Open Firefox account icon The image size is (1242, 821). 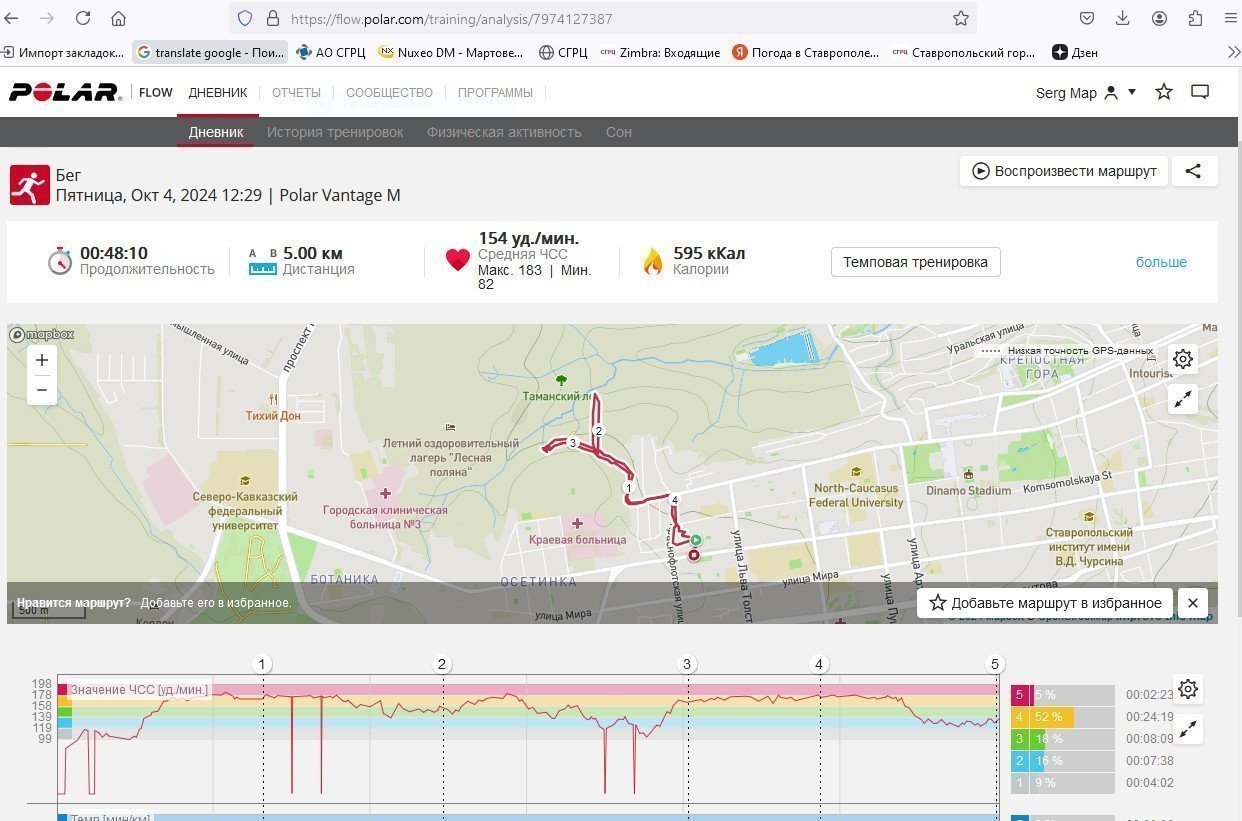click(1159, 18)
